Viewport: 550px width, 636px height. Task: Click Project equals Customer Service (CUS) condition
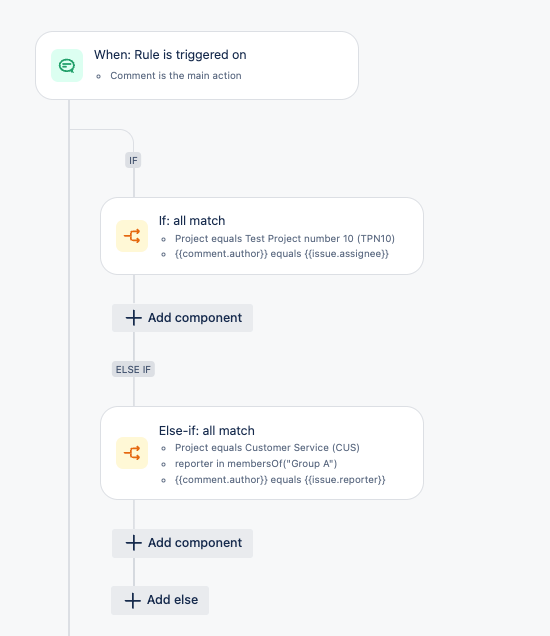[267, 448]
